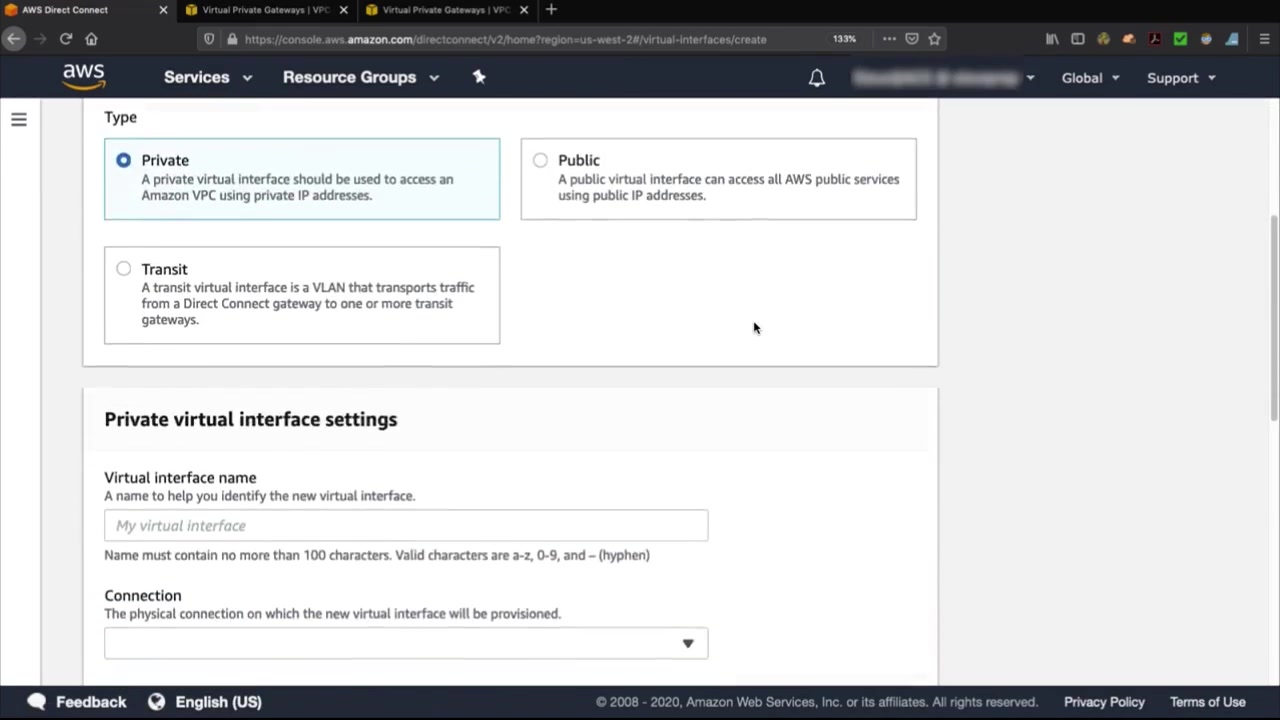Focus the Virtual interface name field
This screenshot has width=1280, height=720.
pyautogui.click(x=406, y=525)
